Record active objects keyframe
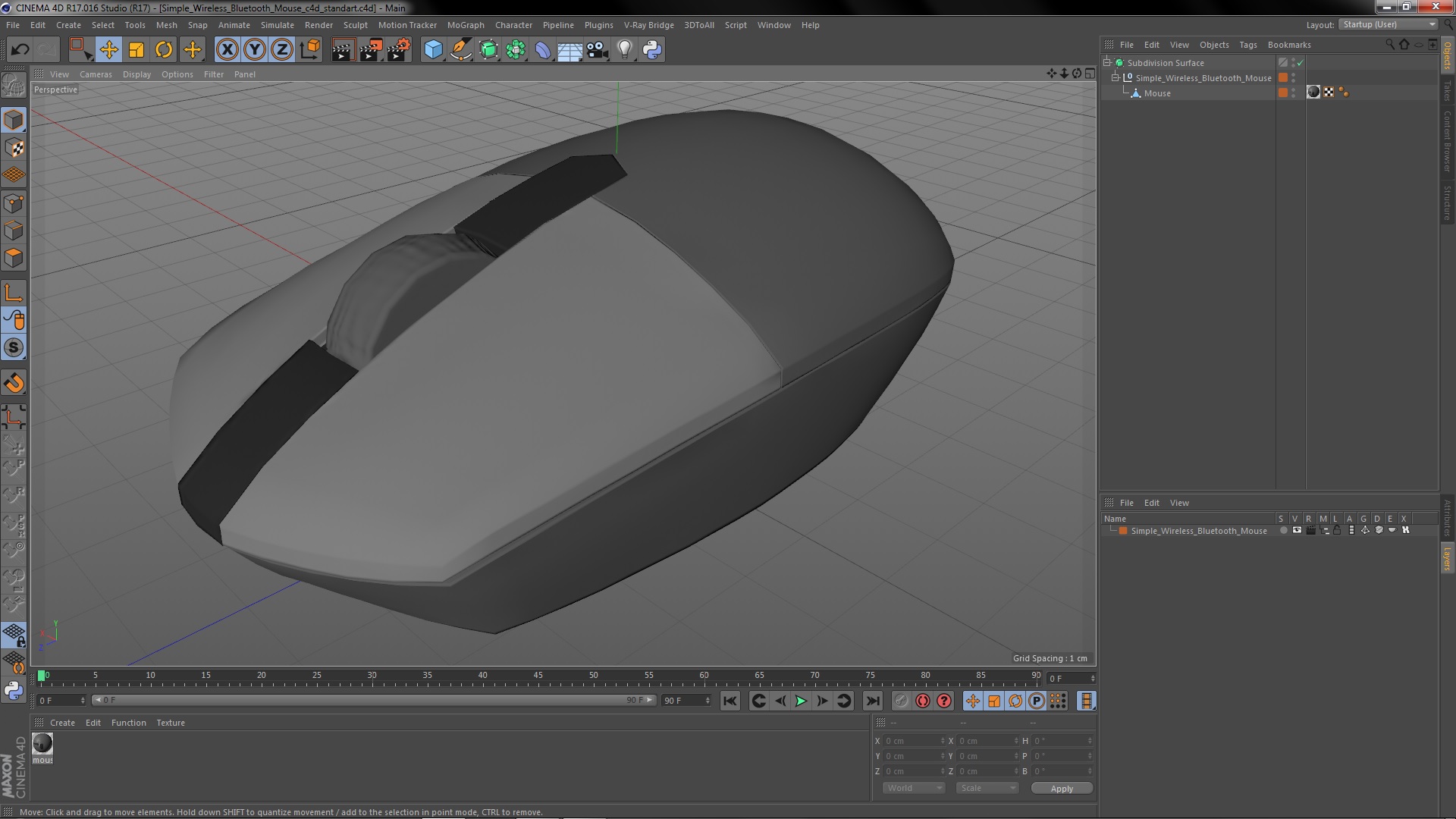This screenshot has width=1456, height=819. pos(901,701)
